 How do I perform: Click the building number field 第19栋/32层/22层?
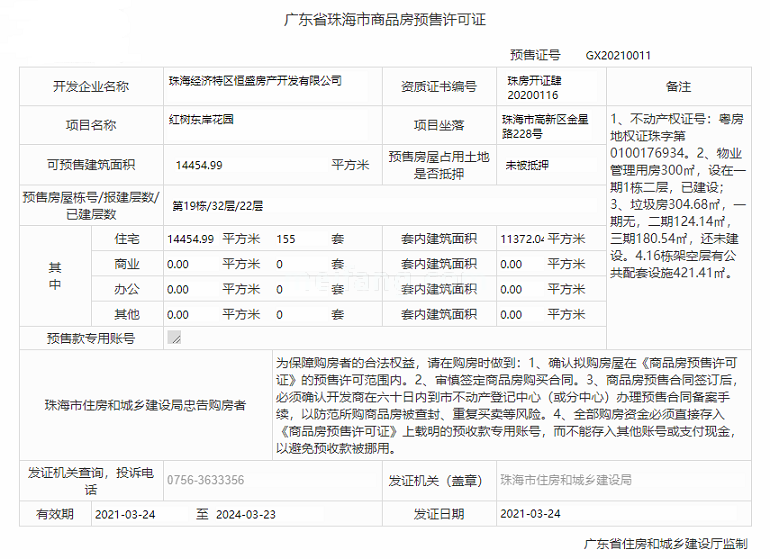tap(217, 207)
